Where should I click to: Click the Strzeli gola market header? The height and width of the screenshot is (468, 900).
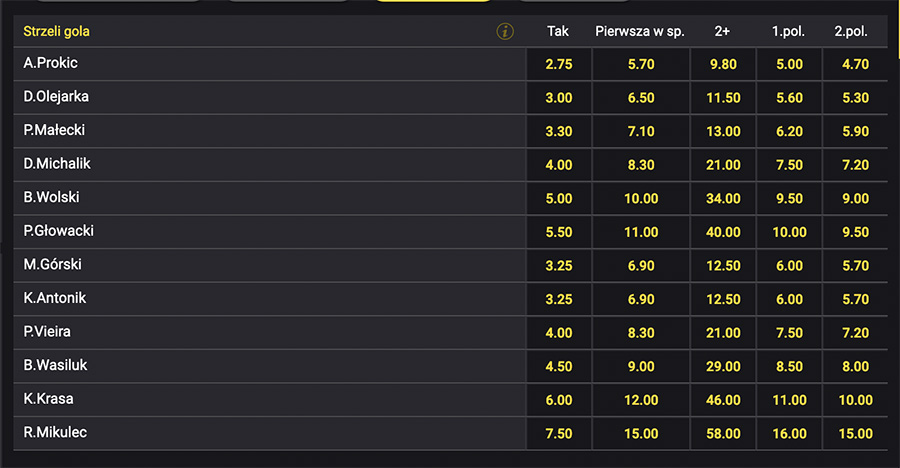[x=57, y=31]
